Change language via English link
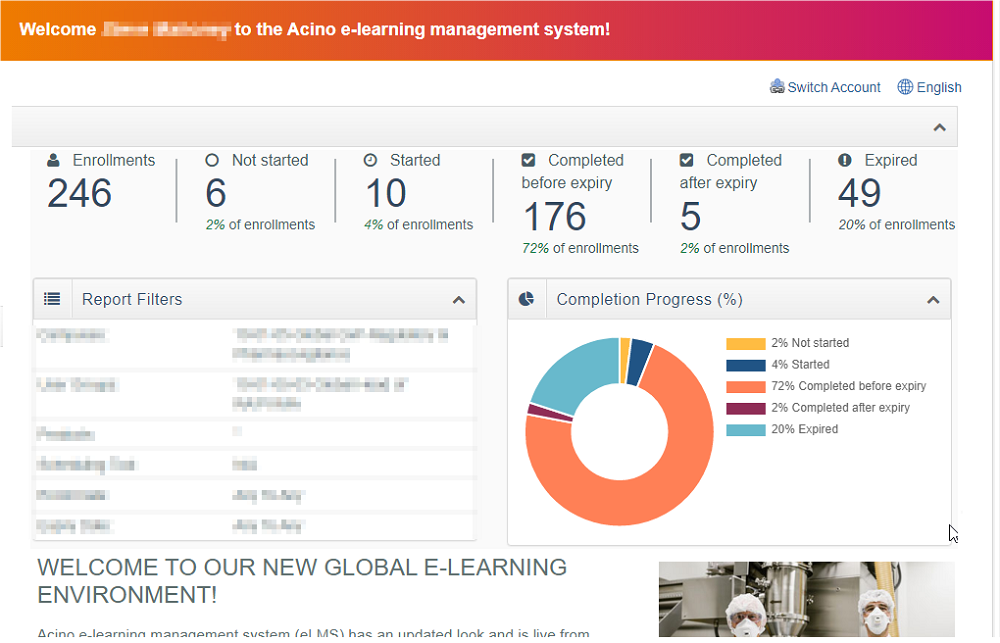Screen dimensions: 1000x643 click(939, 87)
